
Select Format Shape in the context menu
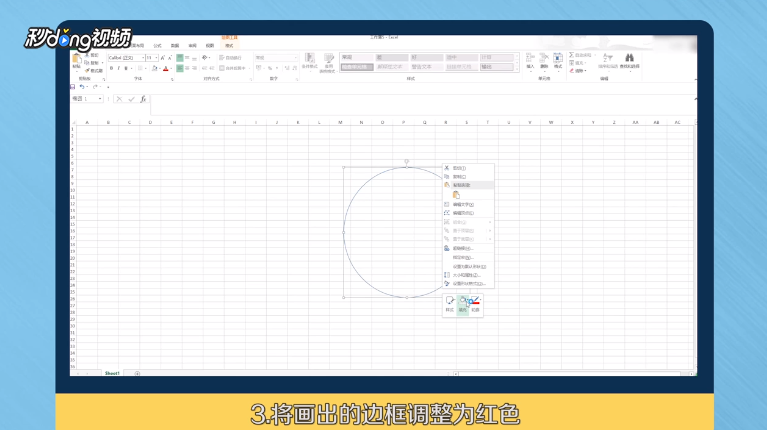coord(468,284)
